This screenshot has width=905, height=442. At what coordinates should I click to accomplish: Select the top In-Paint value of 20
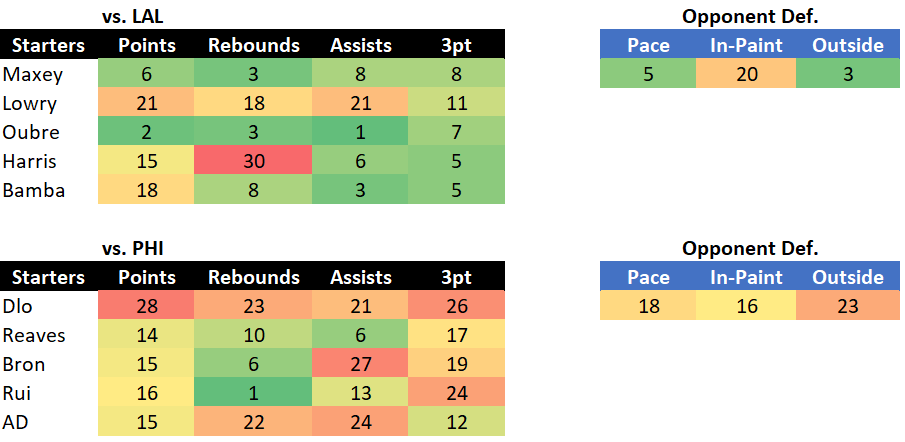point(746,74)
